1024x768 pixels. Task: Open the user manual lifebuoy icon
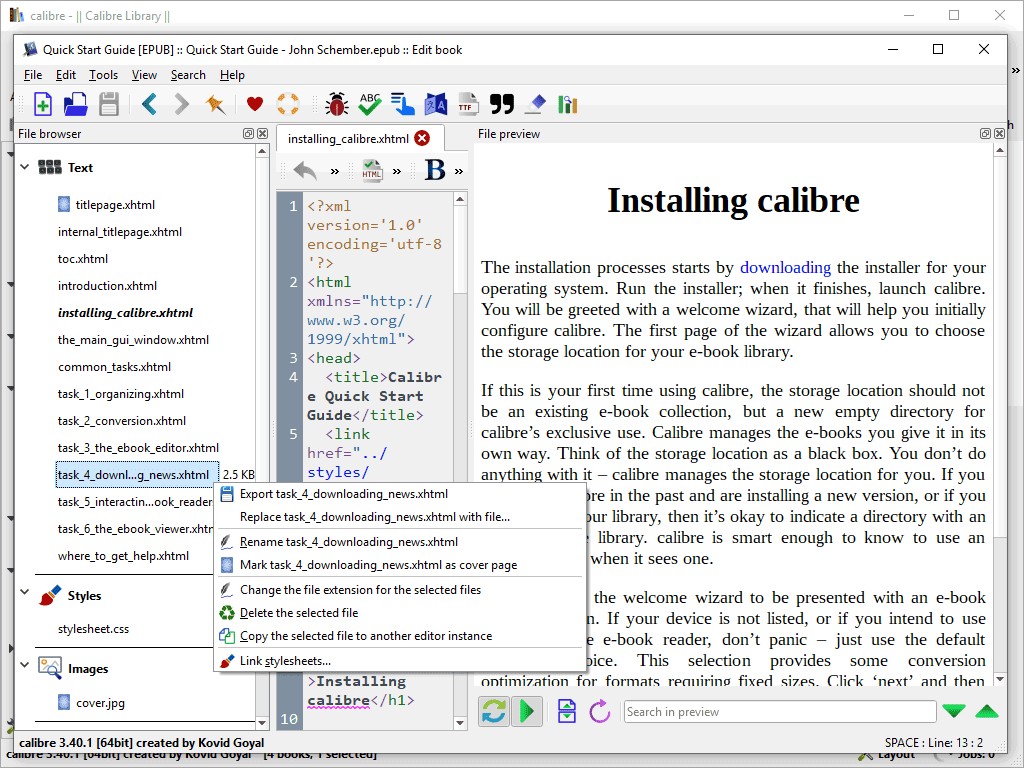(287, 104)
